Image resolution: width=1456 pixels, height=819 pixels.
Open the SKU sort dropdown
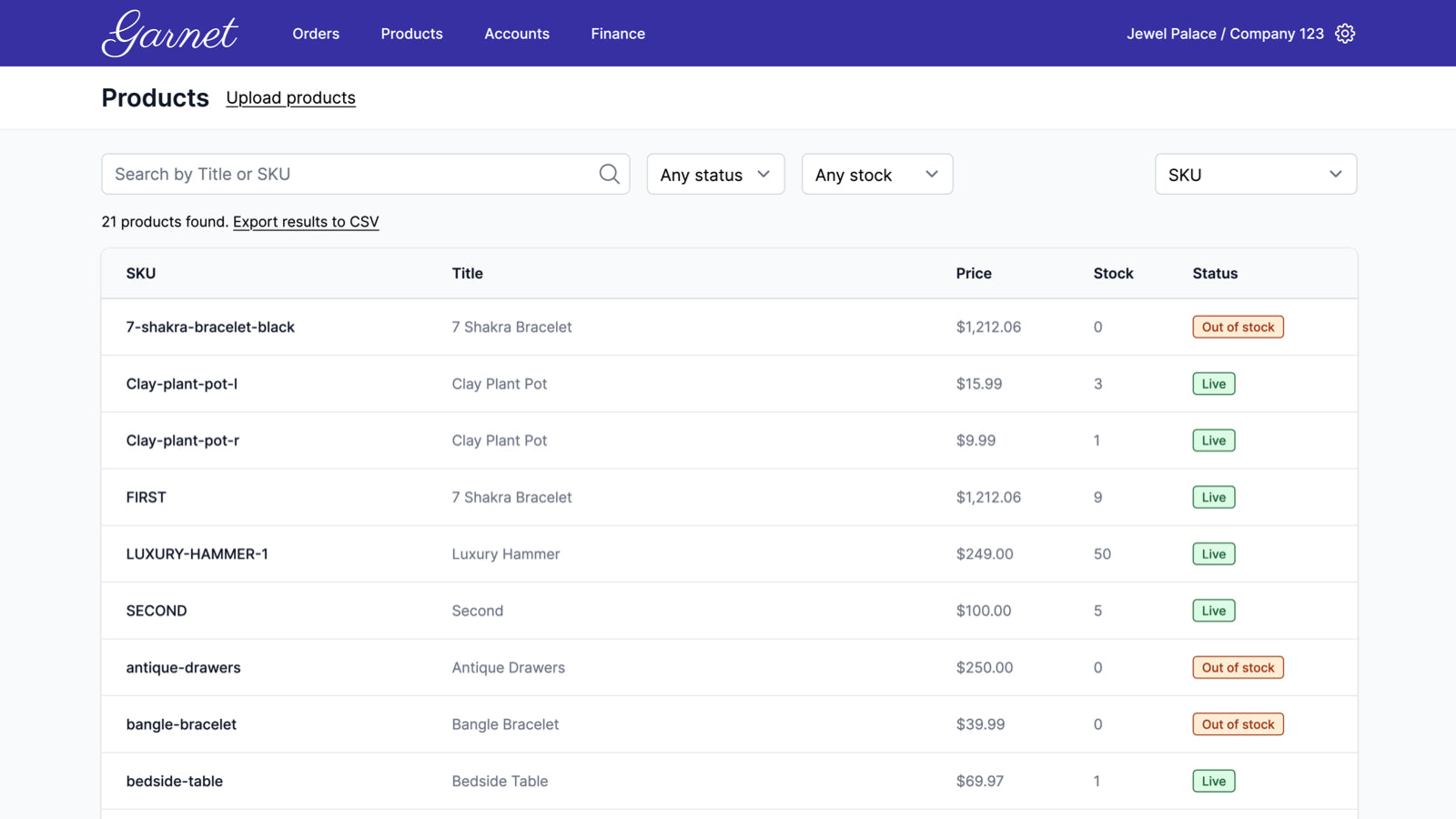pyautogui.click(x=1255, y=174)
